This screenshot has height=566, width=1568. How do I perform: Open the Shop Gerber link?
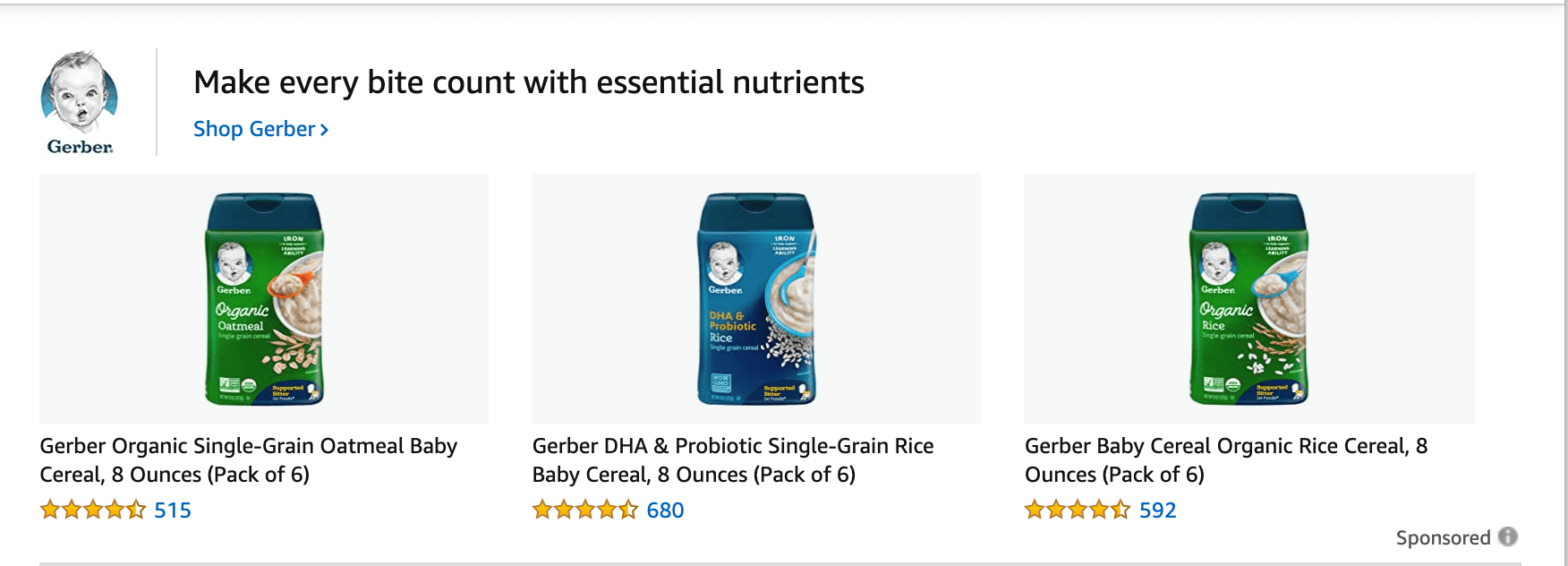[254, 129]
